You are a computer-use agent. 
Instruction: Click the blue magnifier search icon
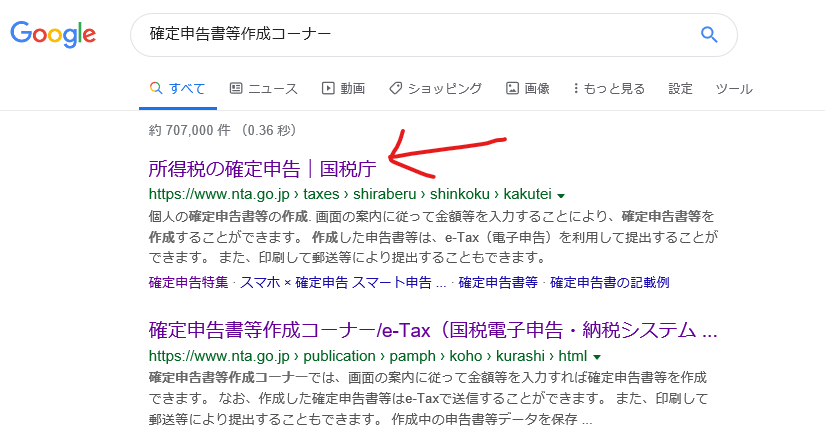coord(709,35)
